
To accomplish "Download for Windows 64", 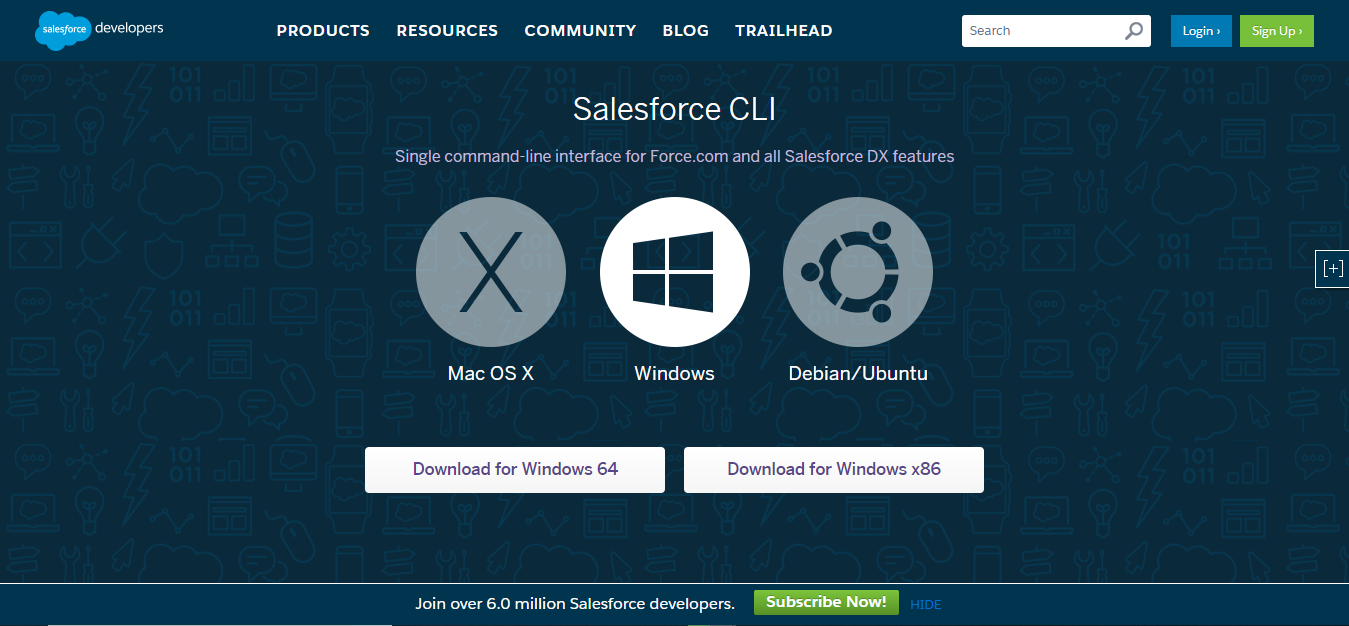I will point(515,469).
